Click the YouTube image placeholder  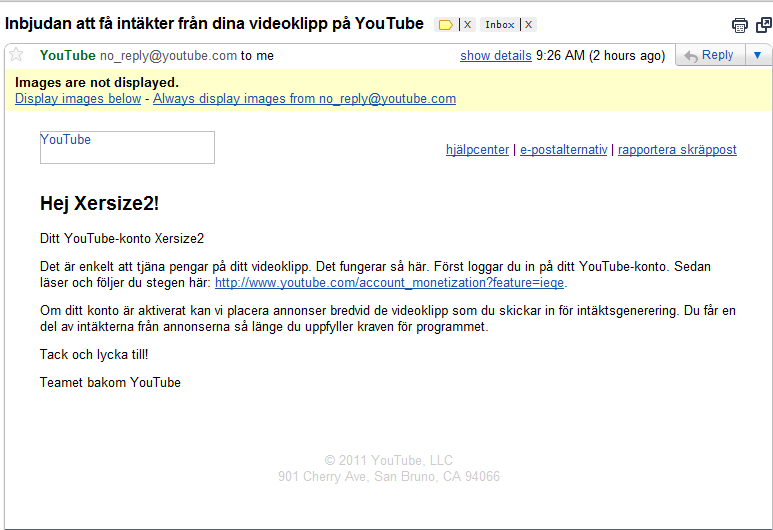127,147
